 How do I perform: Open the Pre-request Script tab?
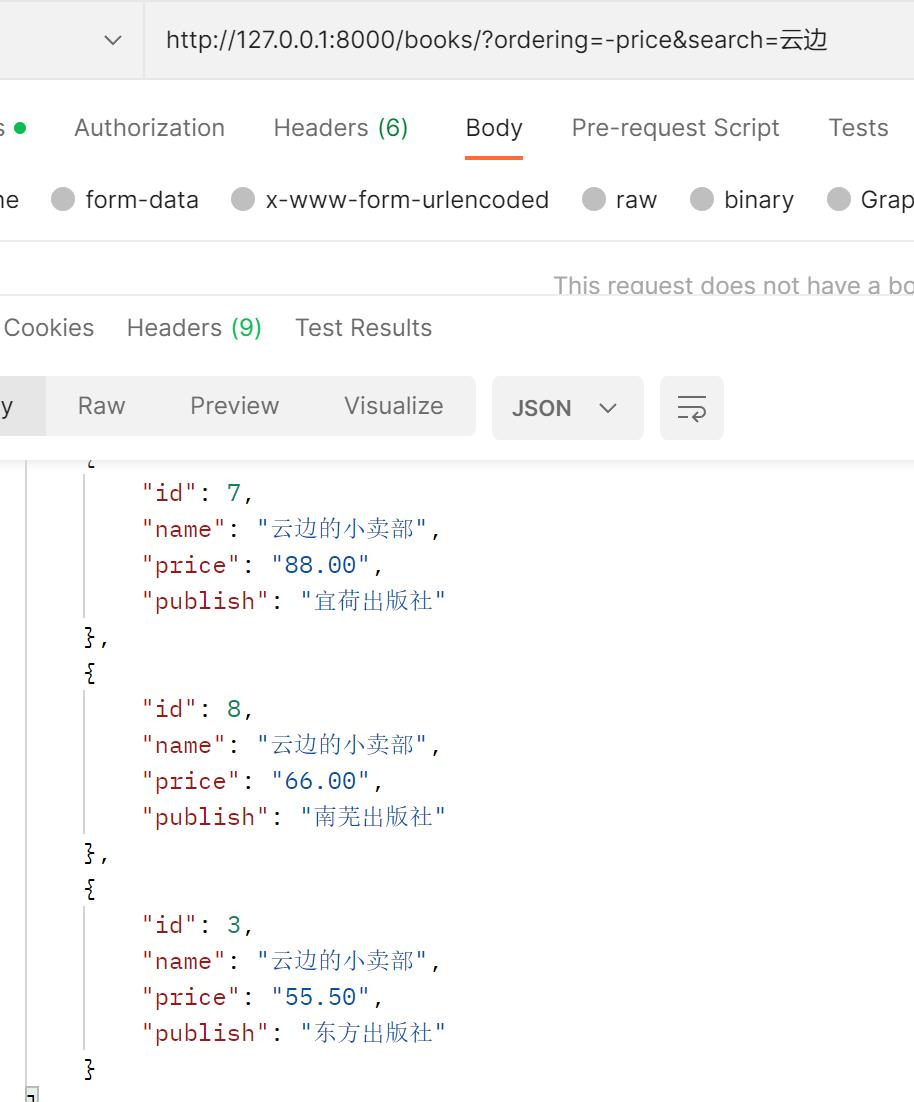coord(675,128)
